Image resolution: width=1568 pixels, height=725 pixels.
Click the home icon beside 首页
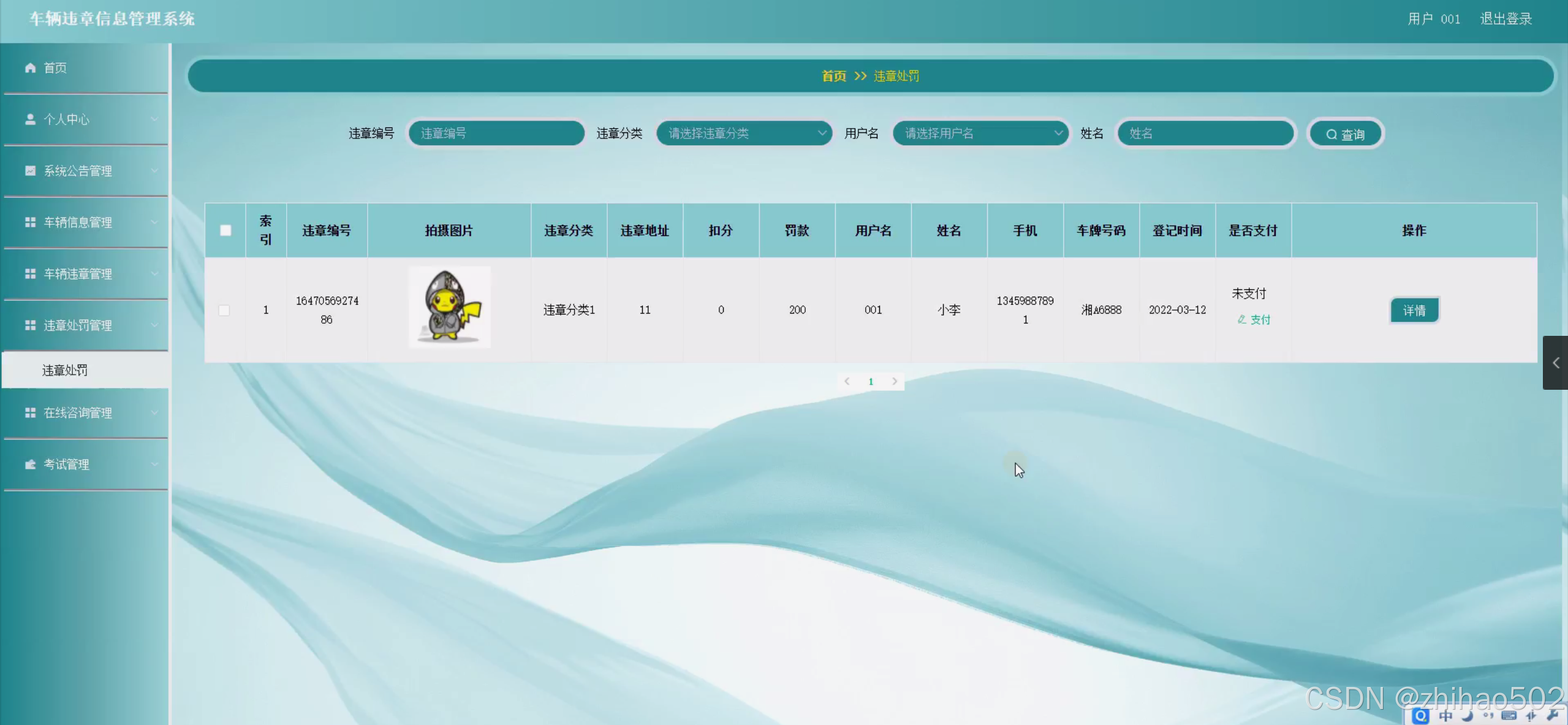30,67
